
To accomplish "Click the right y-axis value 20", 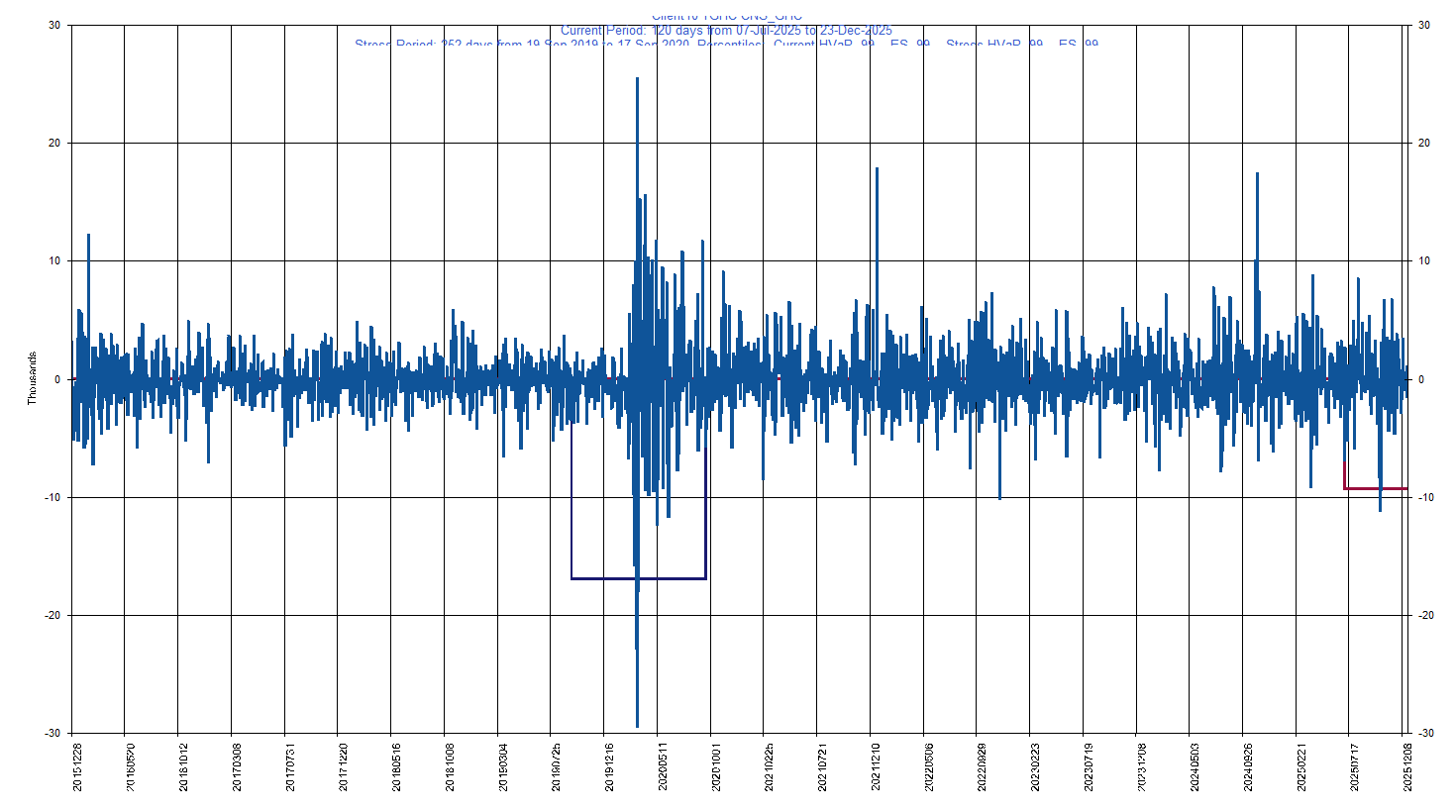I will (1424, 143).
